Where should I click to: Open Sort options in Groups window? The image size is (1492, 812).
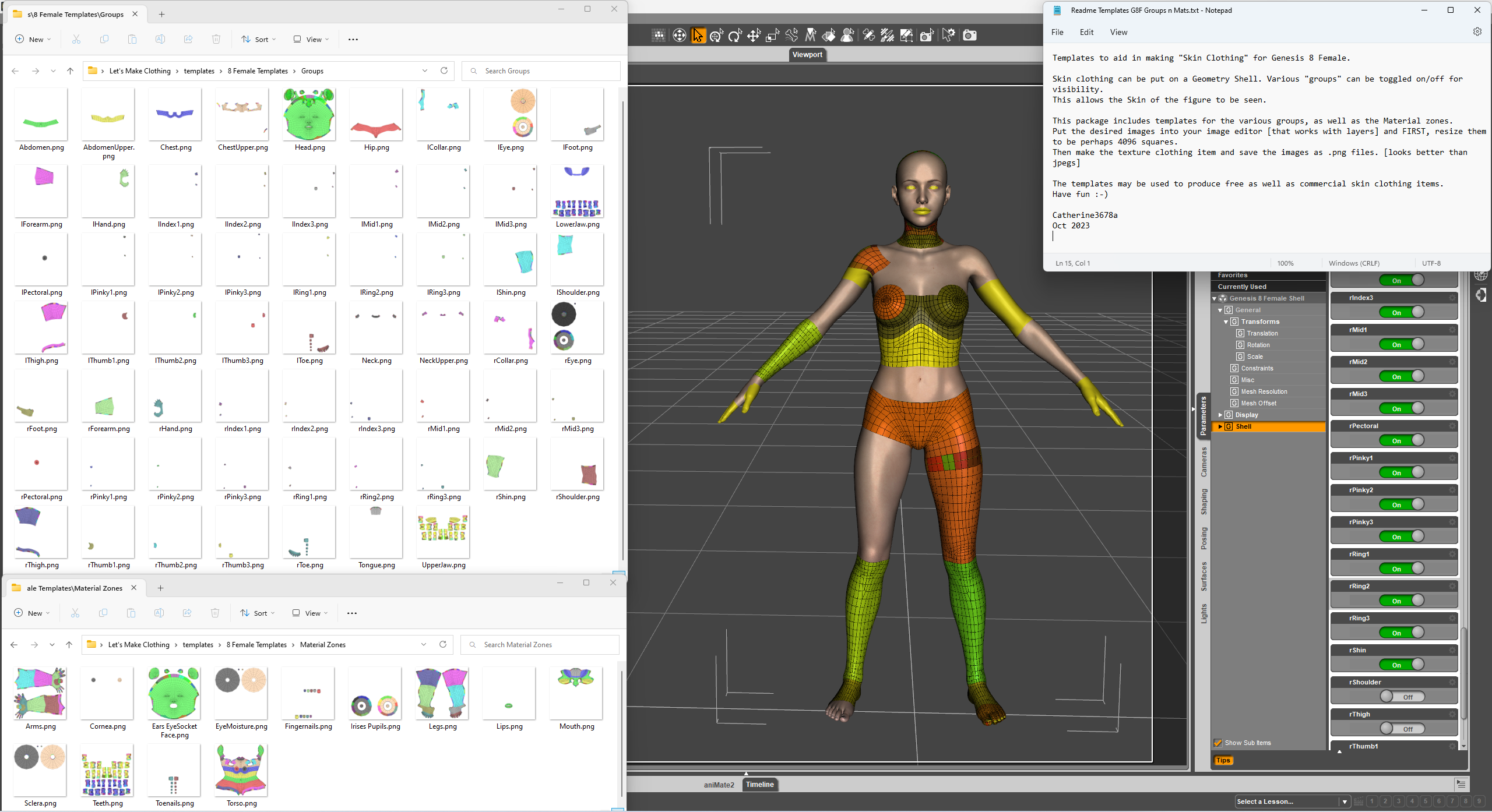coord(258,40)
